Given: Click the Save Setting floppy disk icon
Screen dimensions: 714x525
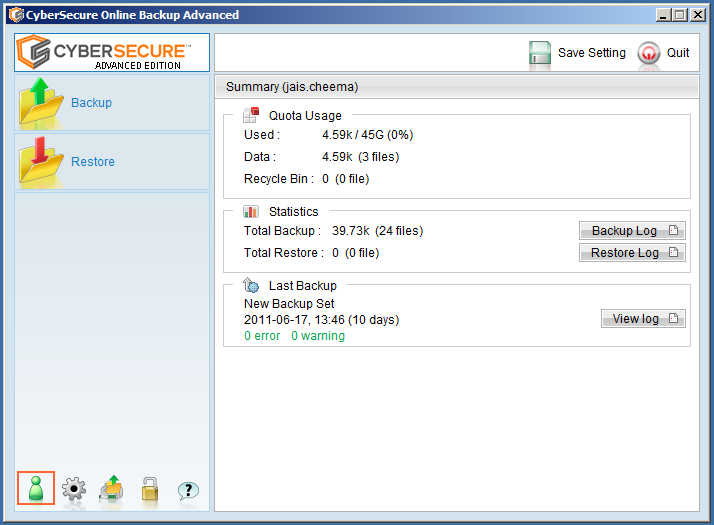Looking at the screenshot, I should [540, 53].
